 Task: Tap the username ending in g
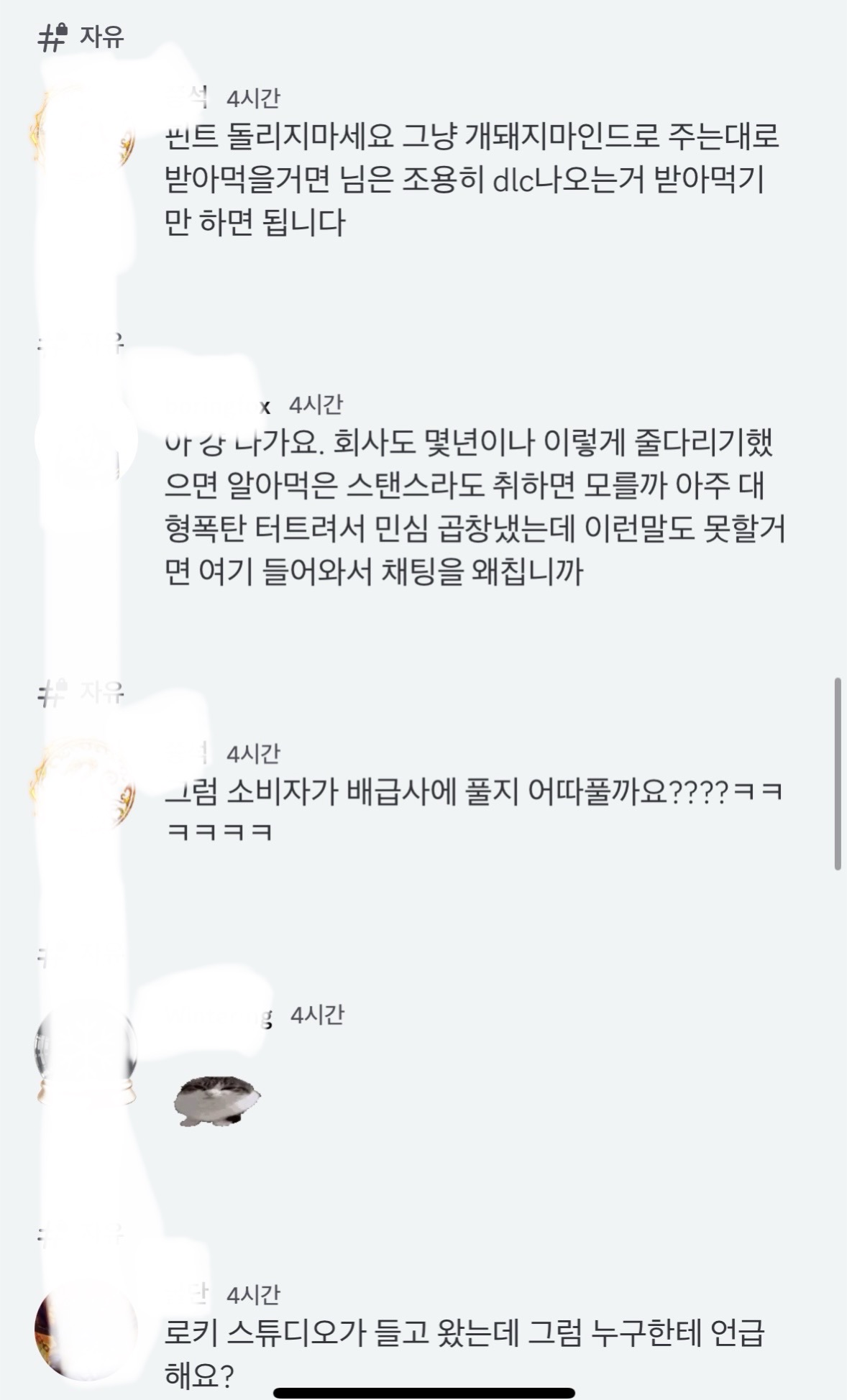[266, 1017]
